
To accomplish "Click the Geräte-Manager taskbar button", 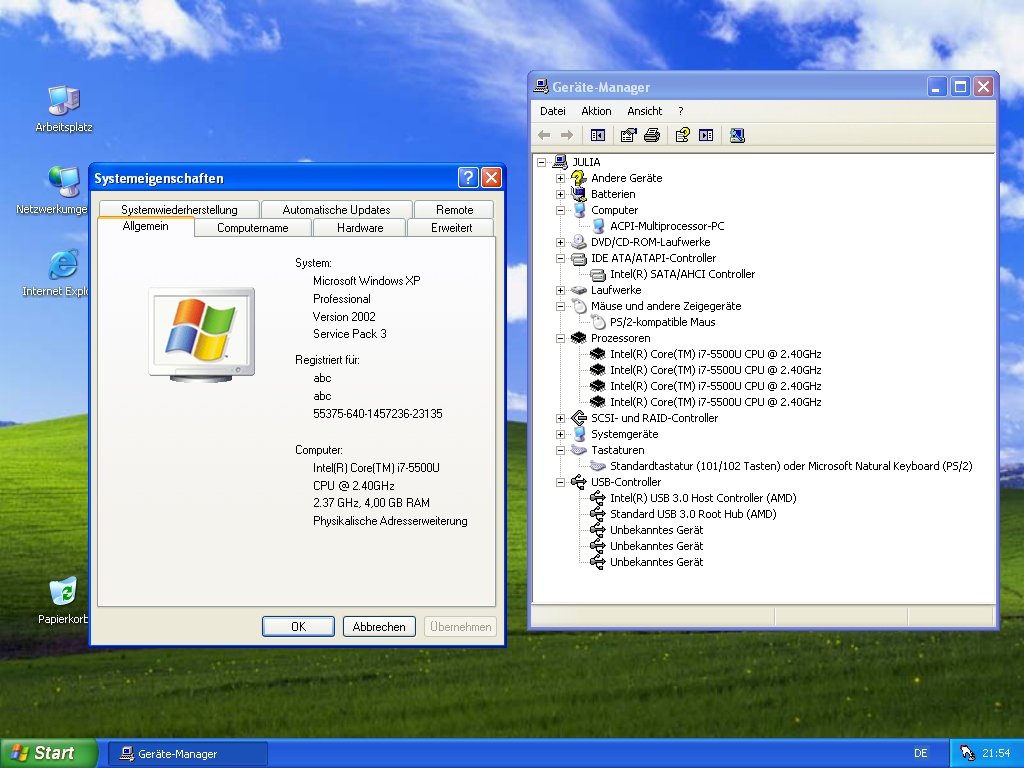I will click(x=187, y=754).
